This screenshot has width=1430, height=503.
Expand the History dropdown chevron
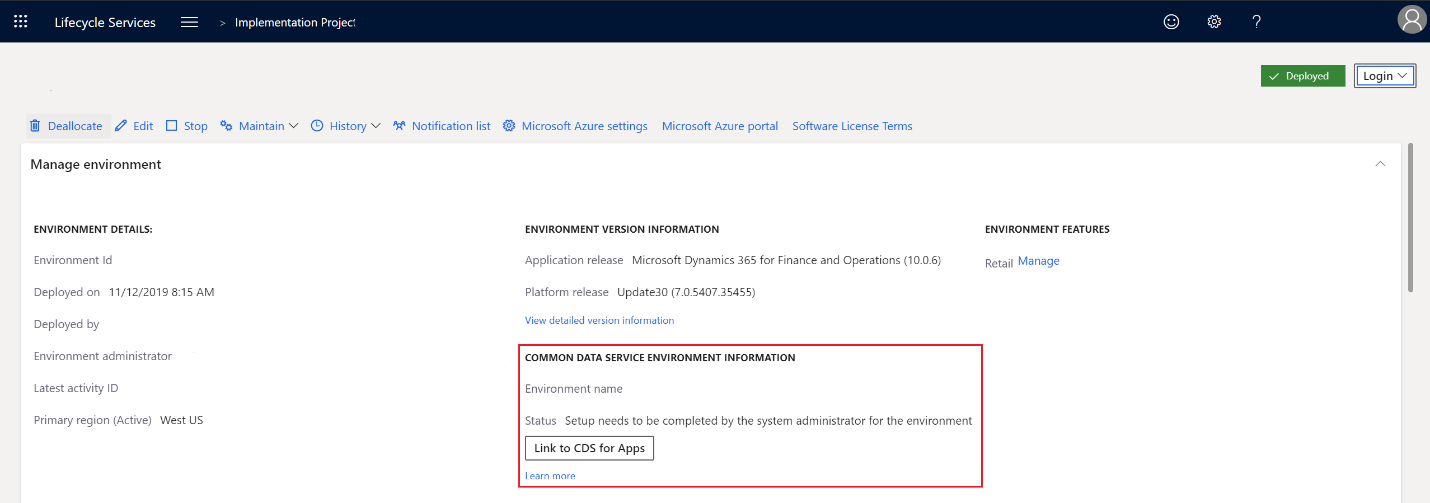coord(376,126)
